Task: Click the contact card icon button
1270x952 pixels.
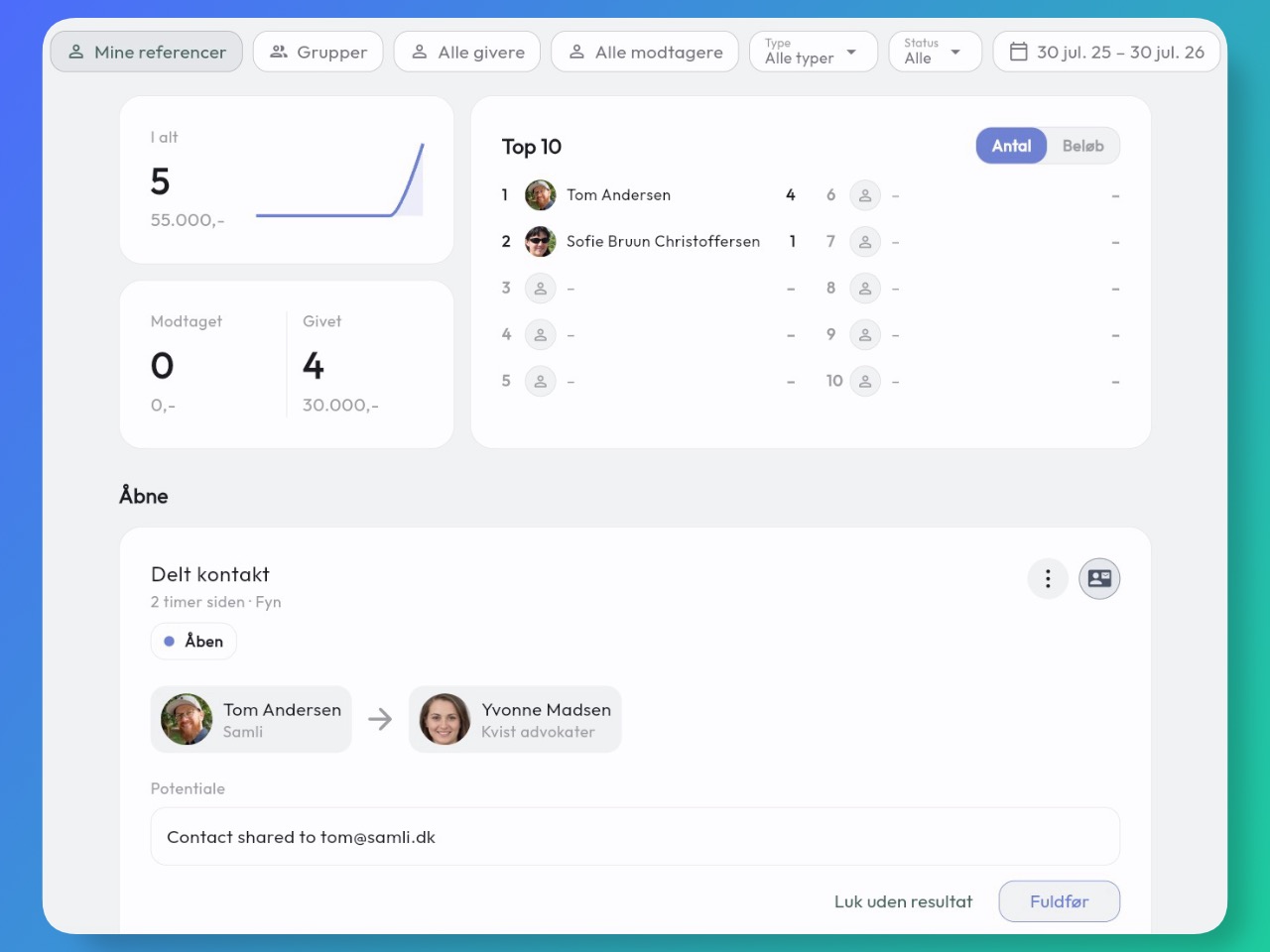Action: [1099, 579]
